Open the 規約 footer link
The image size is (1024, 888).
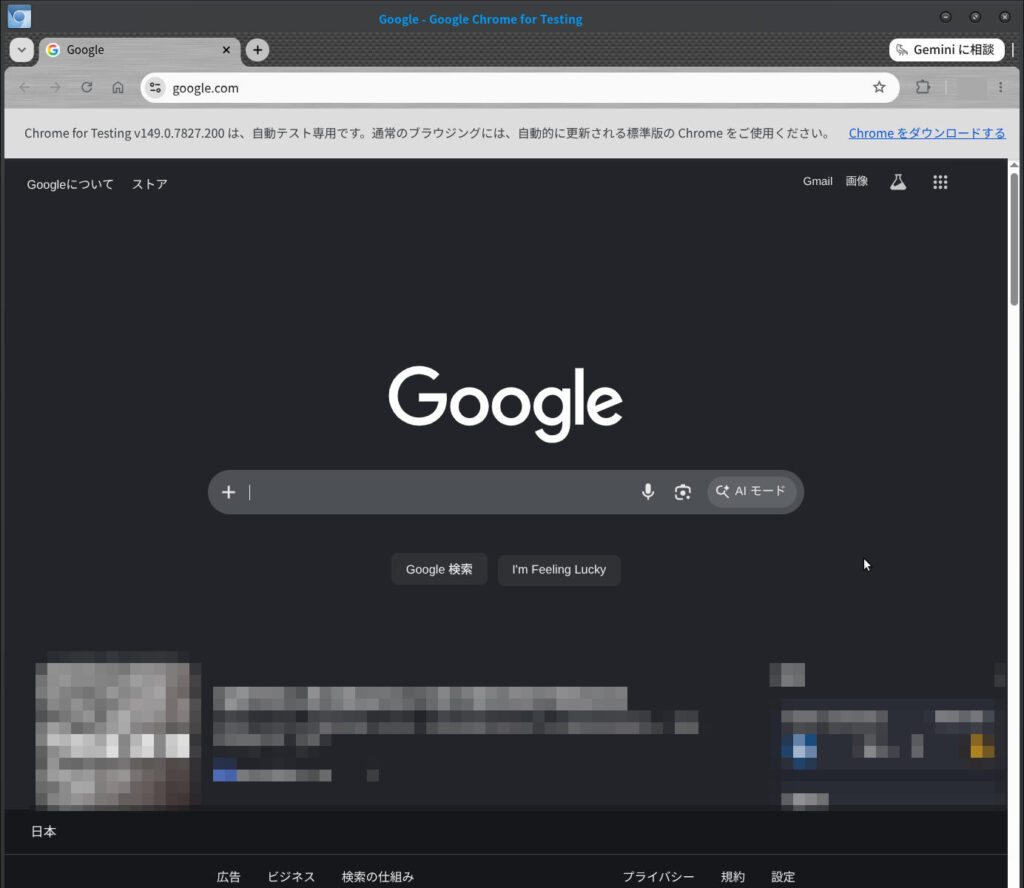[733, 876]
